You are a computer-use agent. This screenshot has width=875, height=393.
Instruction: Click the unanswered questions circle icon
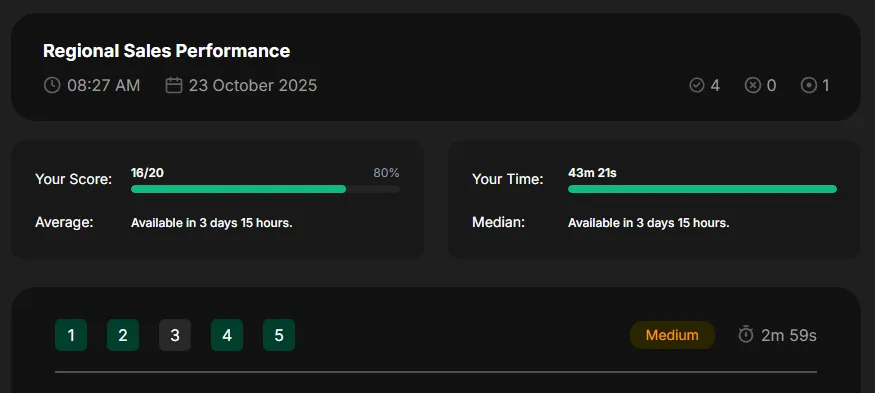point(809,85)
